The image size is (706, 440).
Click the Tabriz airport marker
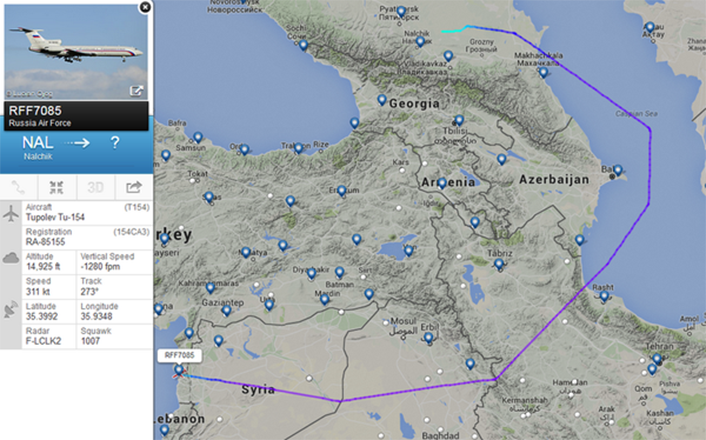[499, 264]
